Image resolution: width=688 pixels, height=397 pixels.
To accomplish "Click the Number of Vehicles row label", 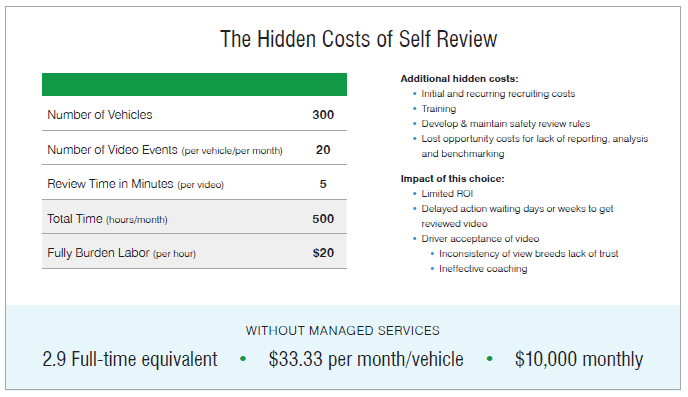I will click(x=100, y=115).
